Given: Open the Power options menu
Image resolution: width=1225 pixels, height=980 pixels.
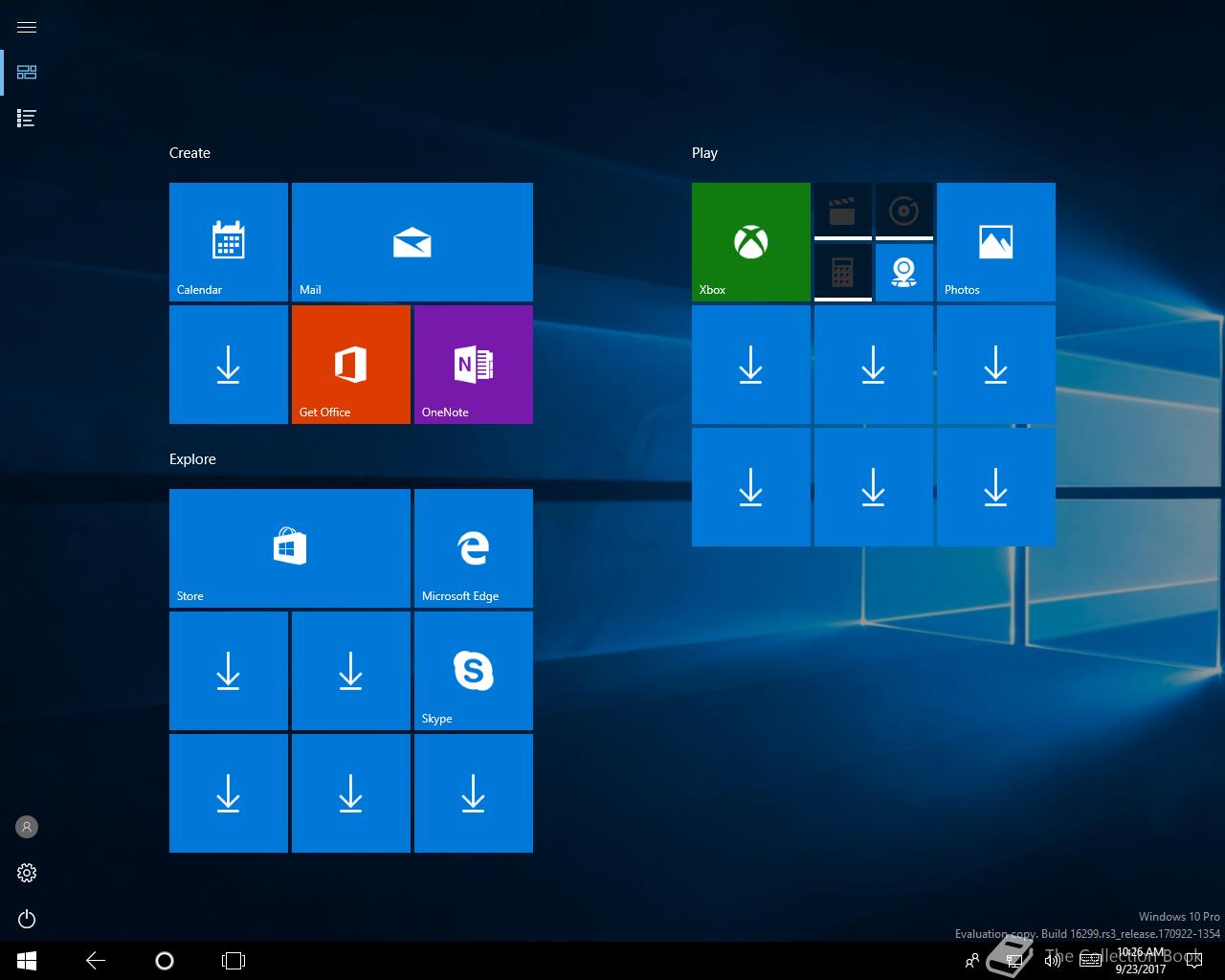Looking at the screenshot, I should pyautogui.click(x=27, y=919).
